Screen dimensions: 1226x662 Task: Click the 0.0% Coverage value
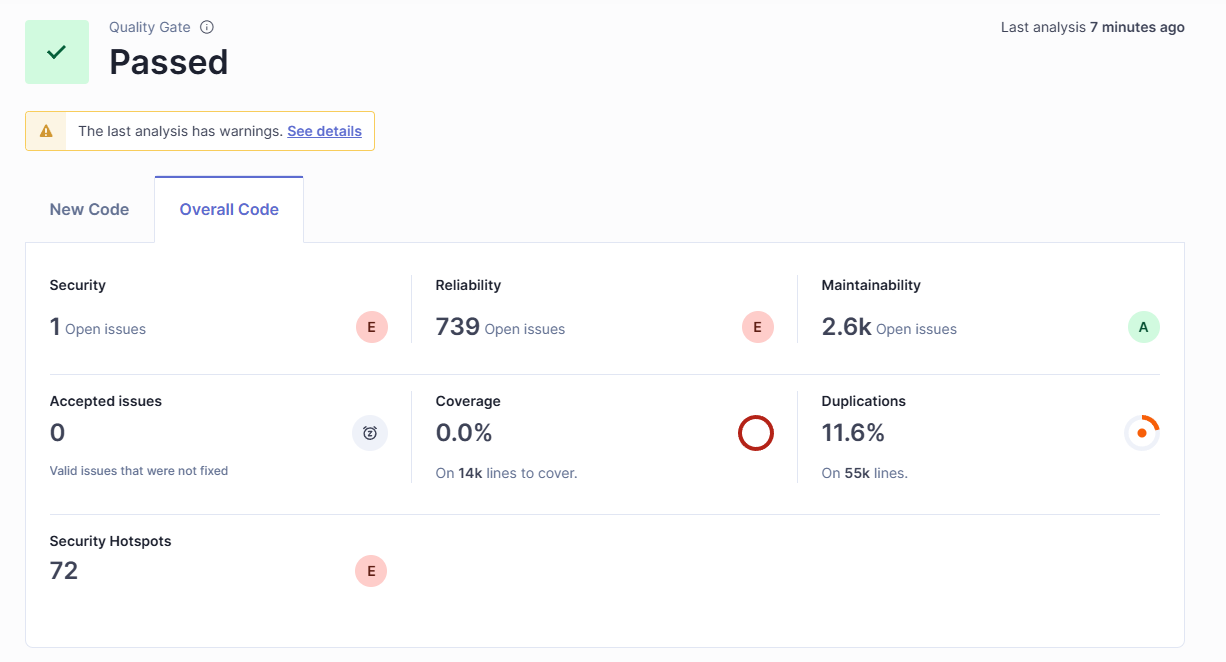point(464,433)
